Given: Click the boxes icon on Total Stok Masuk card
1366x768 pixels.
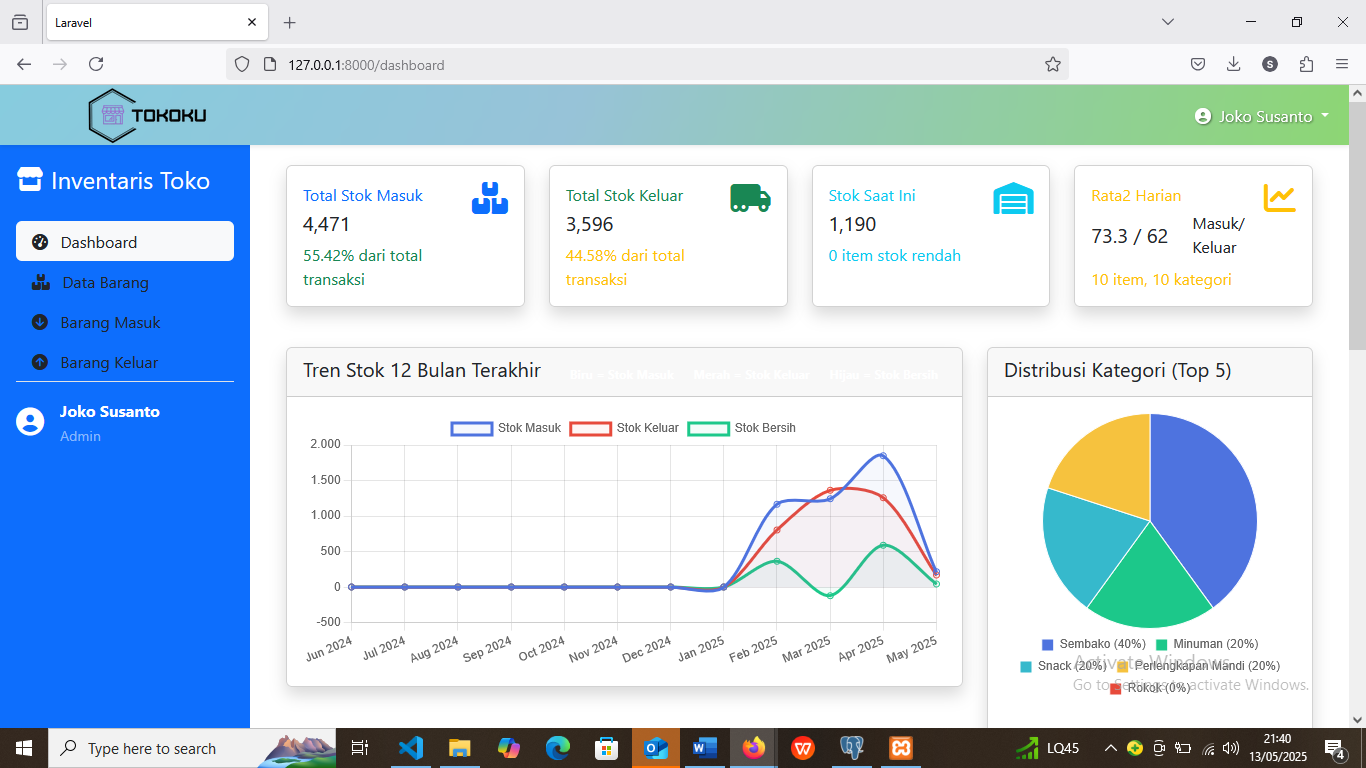Looking at the screenshot, I should coord(489,197).
